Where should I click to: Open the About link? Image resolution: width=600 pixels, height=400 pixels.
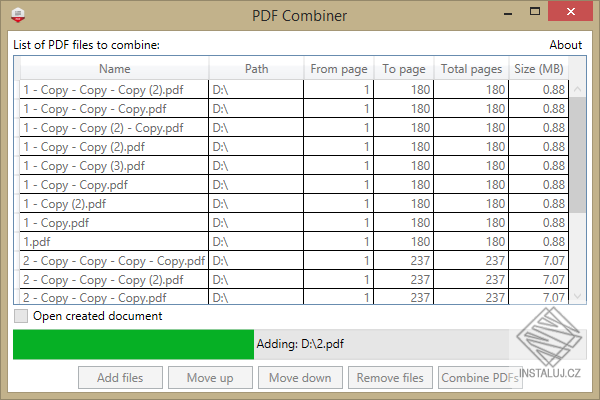(566, 45)
